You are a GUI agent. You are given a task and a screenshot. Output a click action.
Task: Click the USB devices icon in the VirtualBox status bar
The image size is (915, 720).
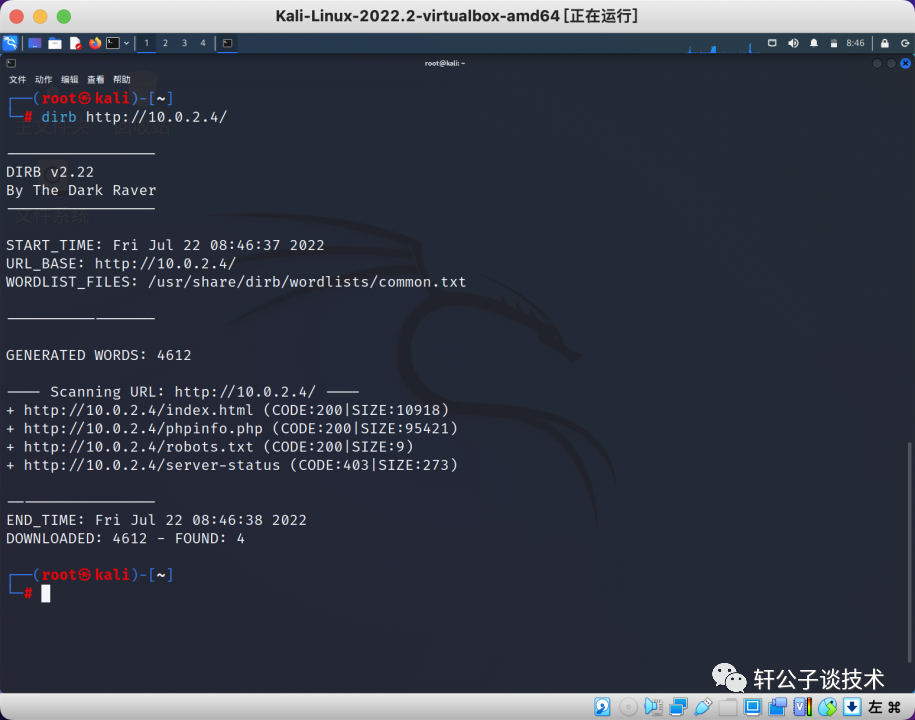[703, 707]
